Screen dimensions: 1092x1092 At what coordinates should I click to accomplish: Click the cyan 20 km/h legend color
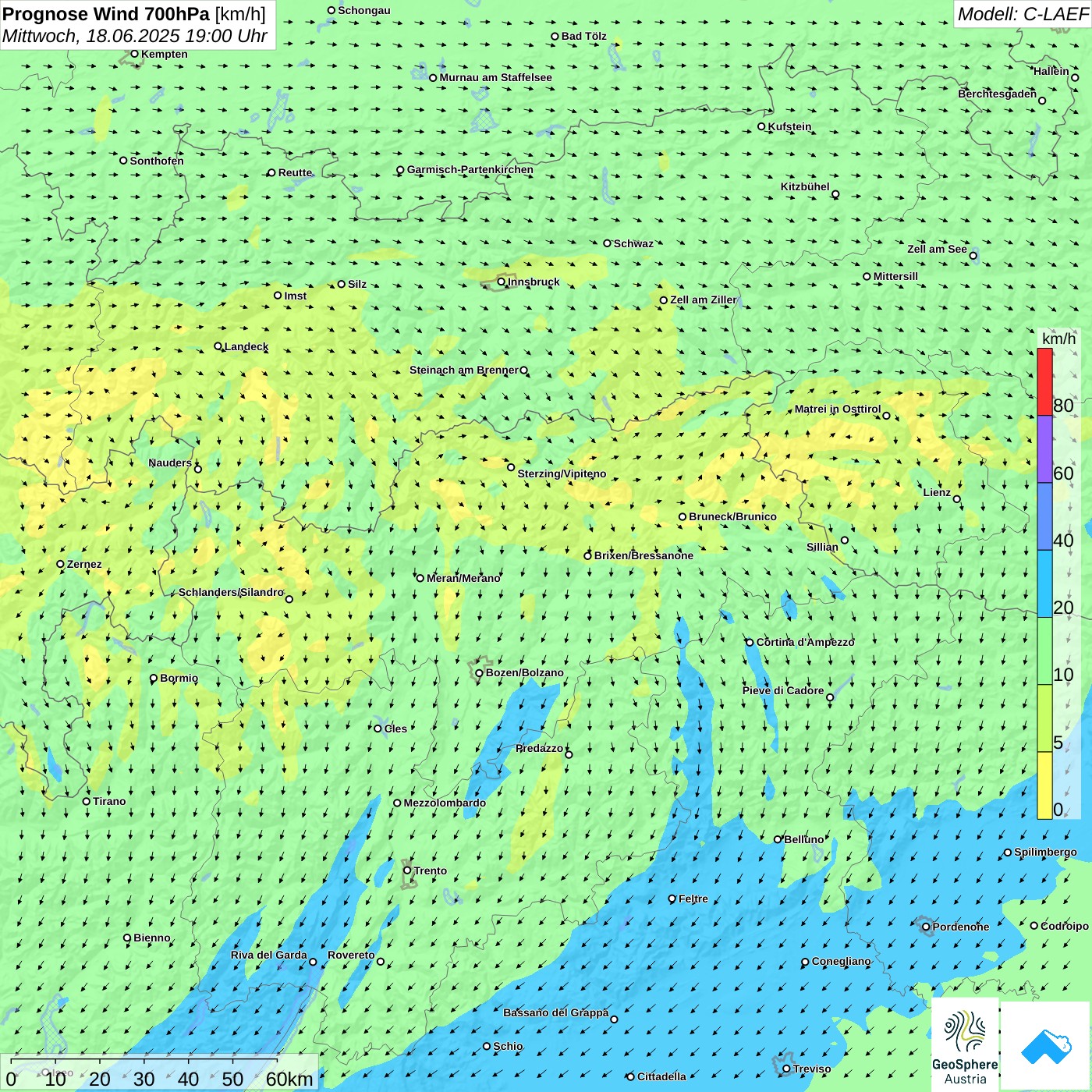point(1044,583)
